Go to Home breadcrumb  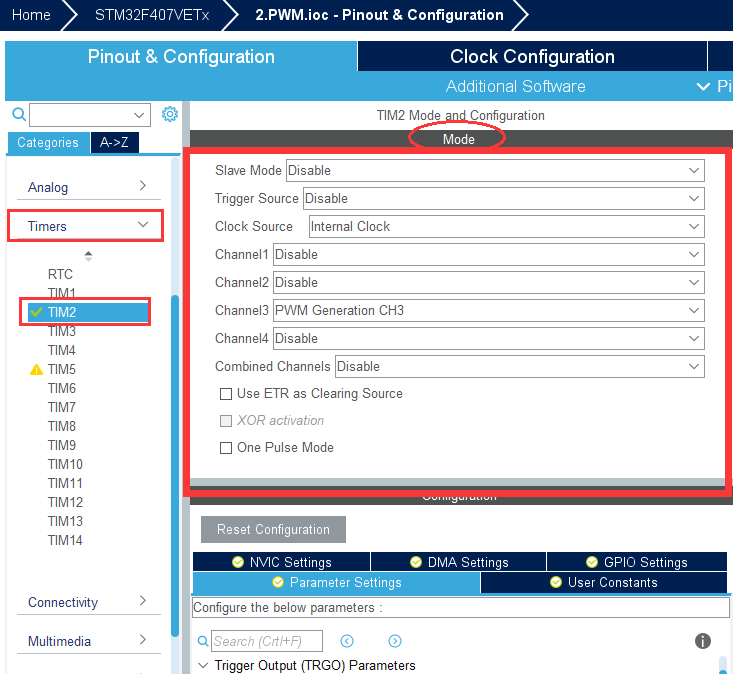coord(31,15)
